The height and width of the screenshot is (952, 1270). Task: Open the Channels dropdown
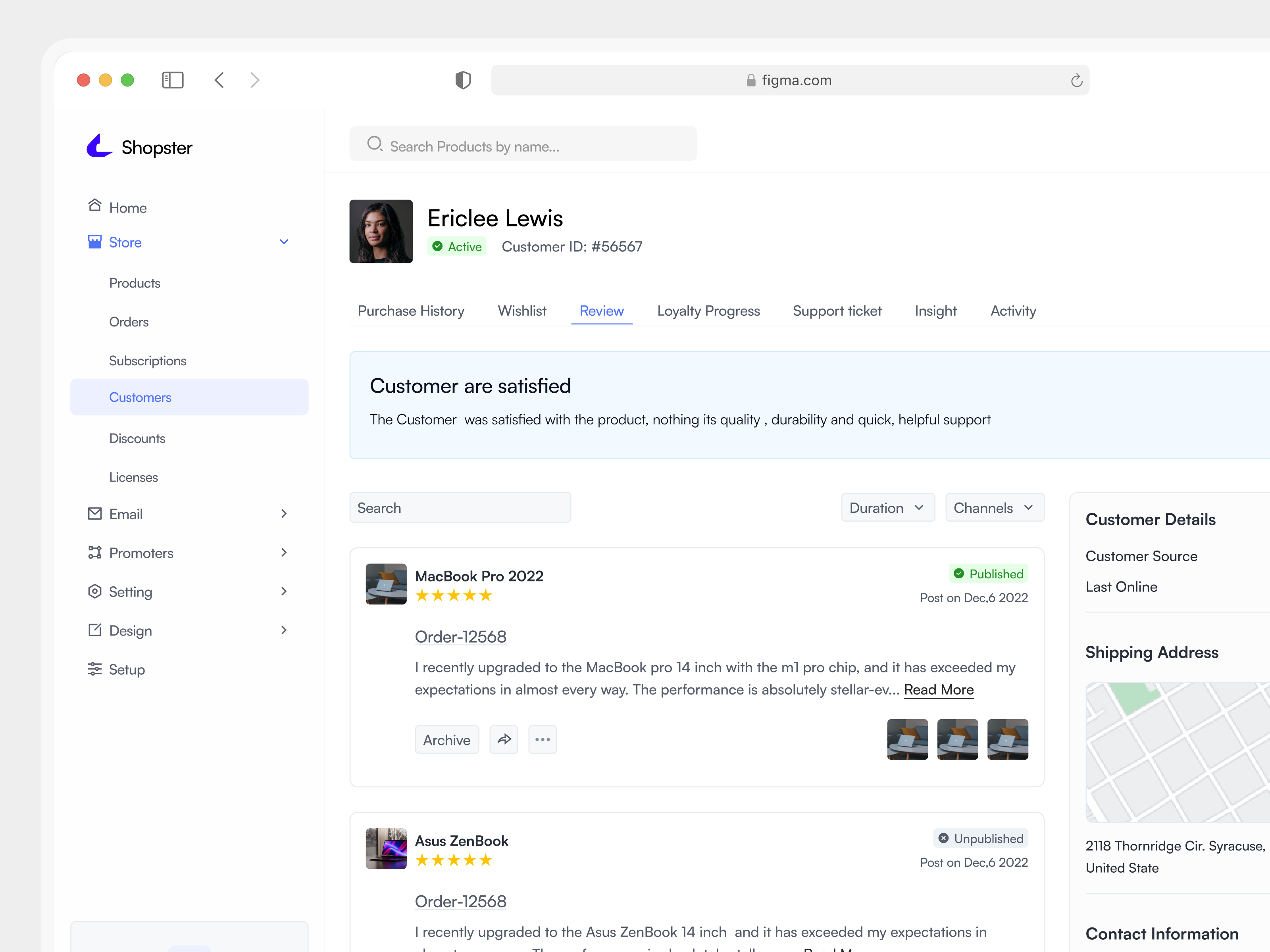[995, 507]
